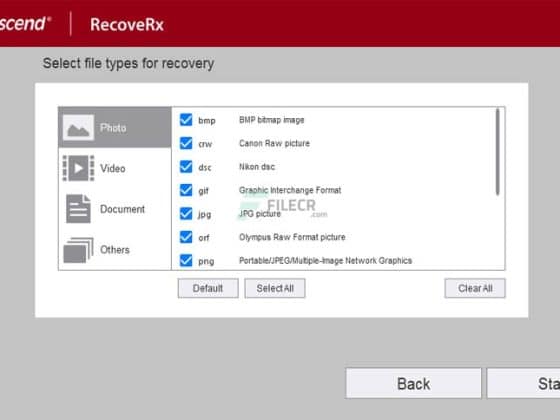
Task: Go to previous step with Back
Action: pos(413,384)
